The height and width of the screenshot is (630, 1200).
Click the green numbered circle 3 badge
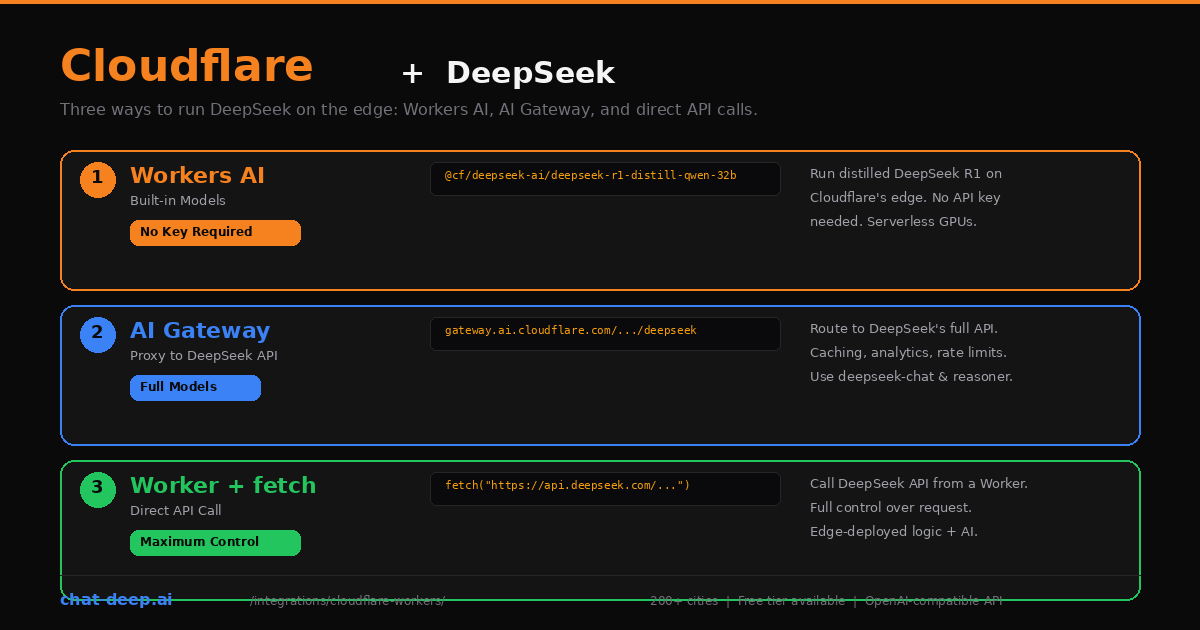coord(97,489)
